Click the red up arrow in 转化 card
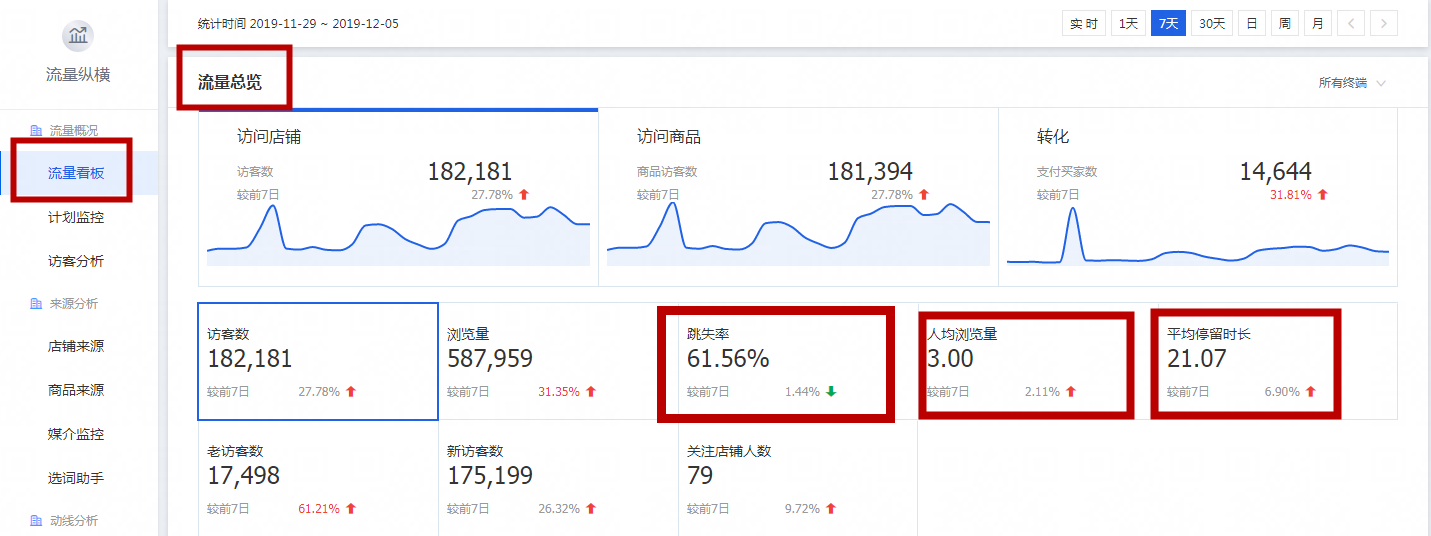Image resolution: width=1431 pixels, height=536 pixels. tap(1323, 195)
